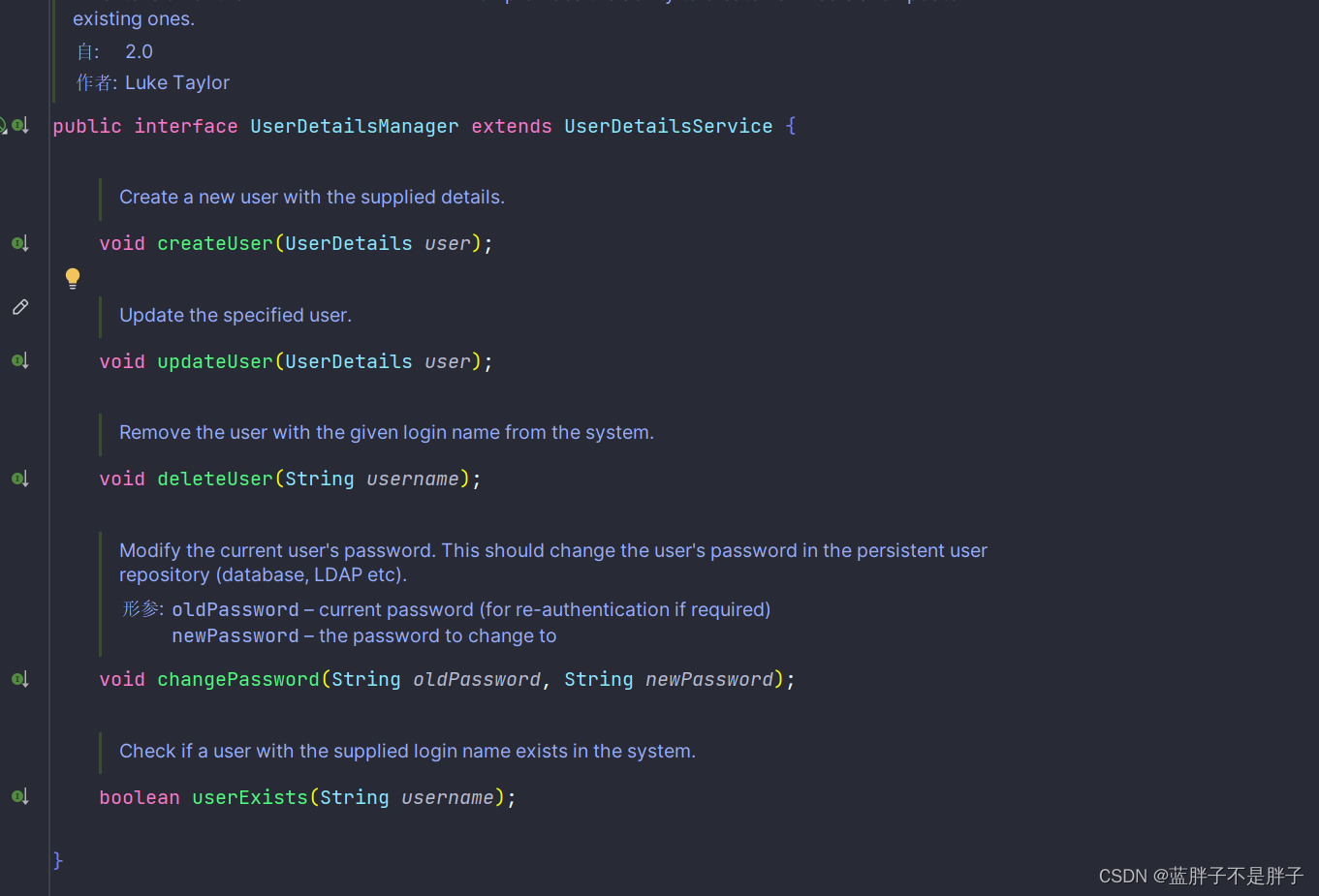Click the userExists method name
The width and height of the screenshot is (1319, 896).
click(x=250, y=797)
